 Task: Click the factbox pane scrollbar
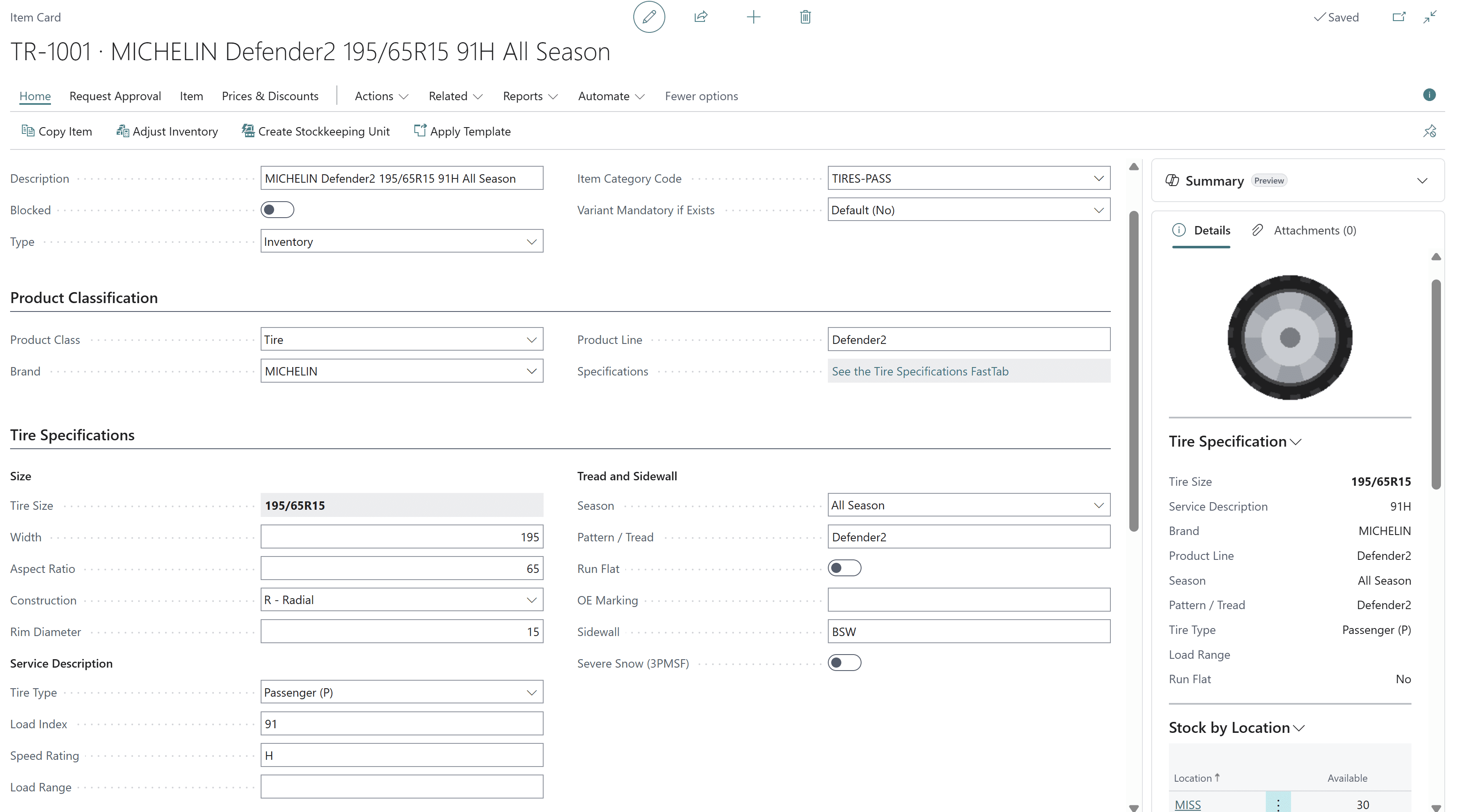pyautogui.click(x=1436, y=384)
